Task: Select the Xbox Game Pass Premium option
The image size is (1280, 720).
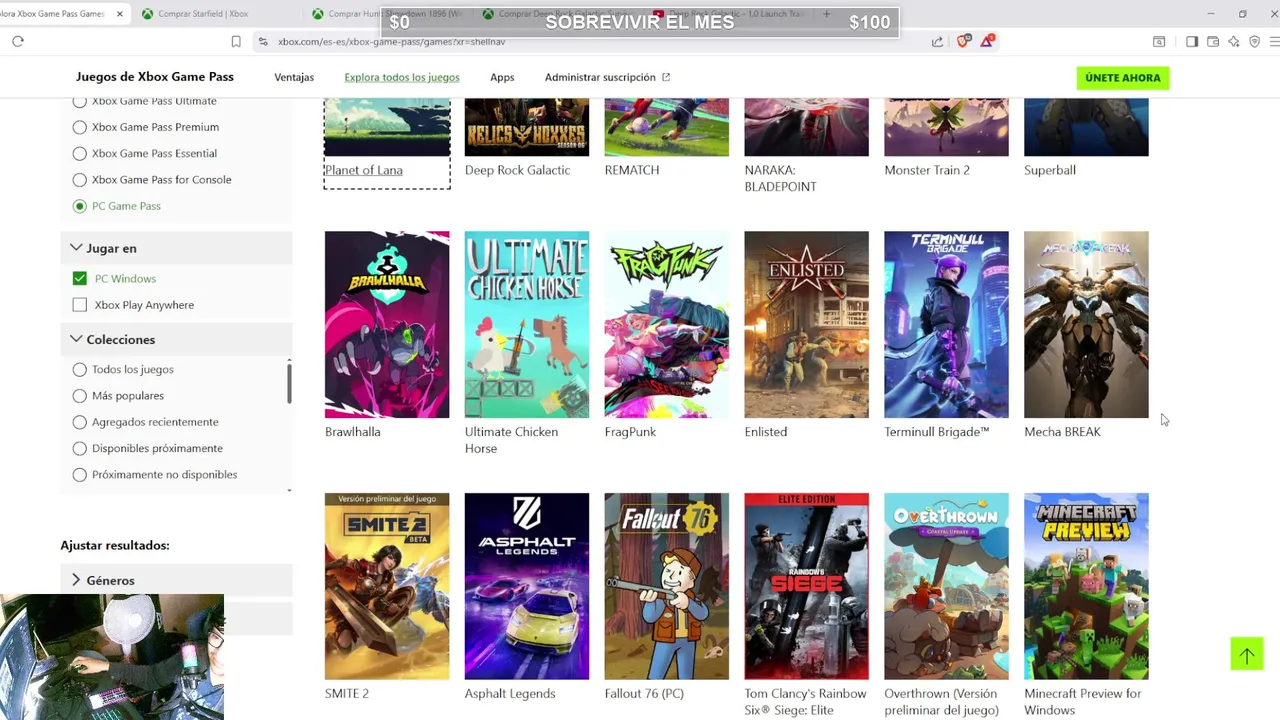Action: 80,127
